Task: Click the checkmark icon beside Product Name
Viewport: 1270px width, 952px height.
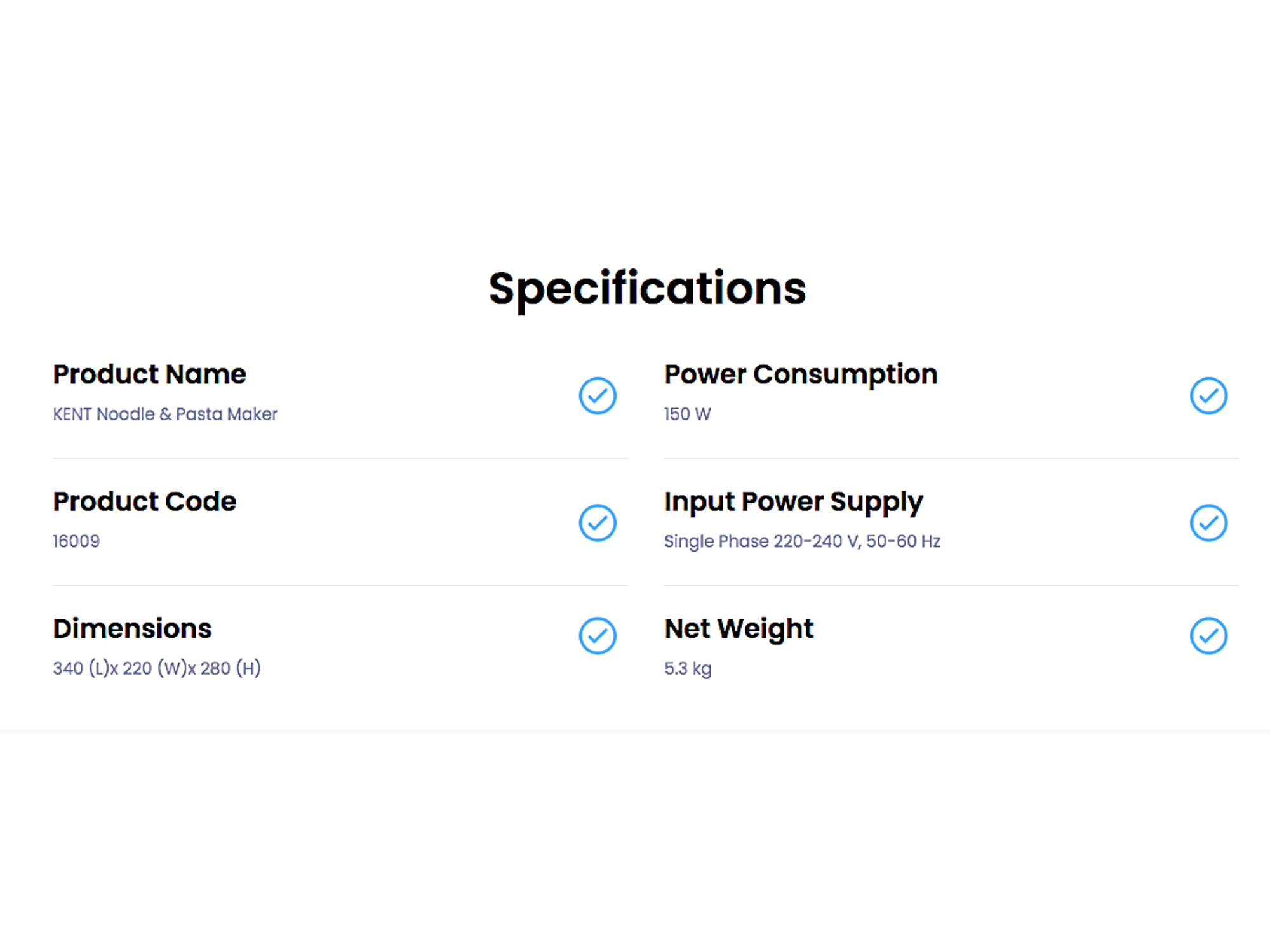Action: point(598,395)
